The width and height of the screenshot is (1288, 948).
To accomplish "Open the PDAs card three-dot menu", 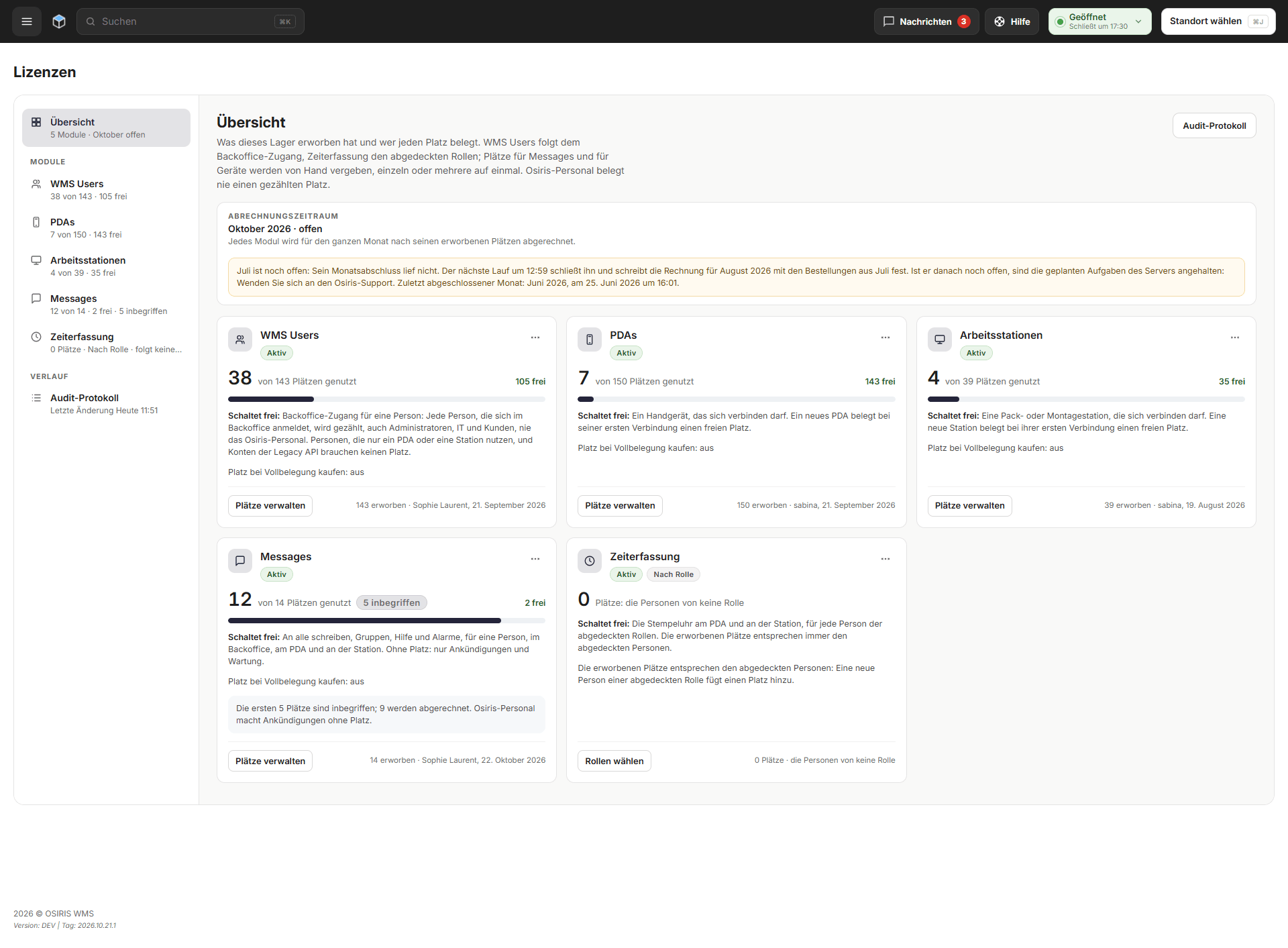I will coord(885,337).
